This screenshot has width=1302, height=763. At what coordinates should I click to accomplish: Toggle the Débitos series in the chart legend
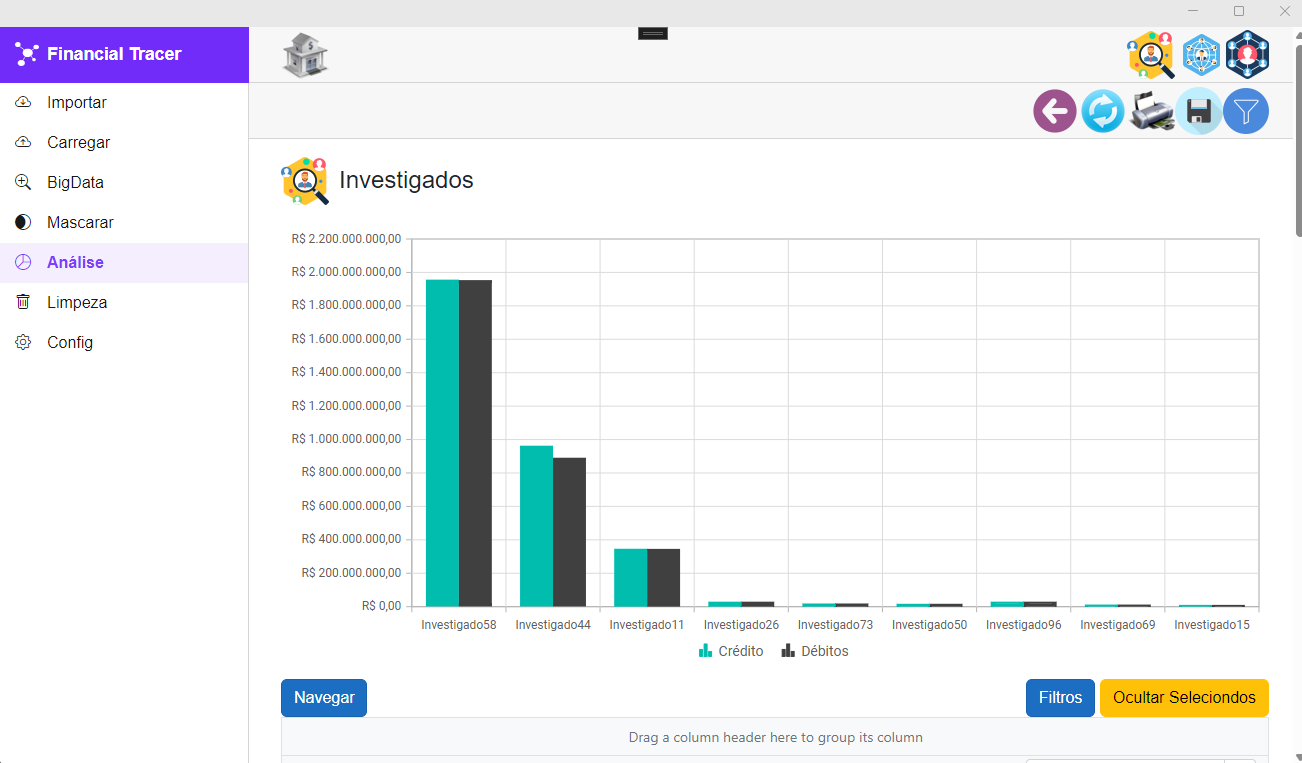(x=815, y=651)
